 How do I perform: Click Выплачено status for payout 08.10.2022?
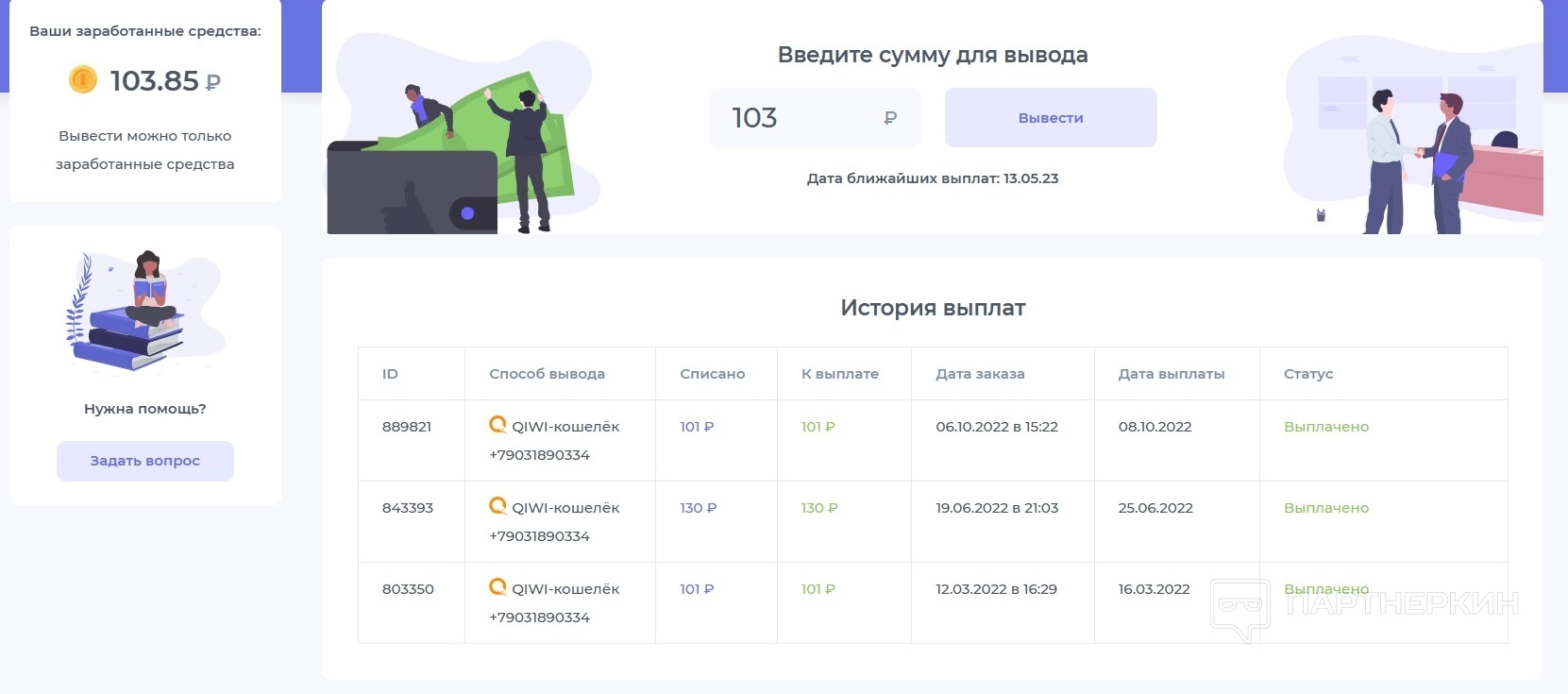tap(1326, 427)
